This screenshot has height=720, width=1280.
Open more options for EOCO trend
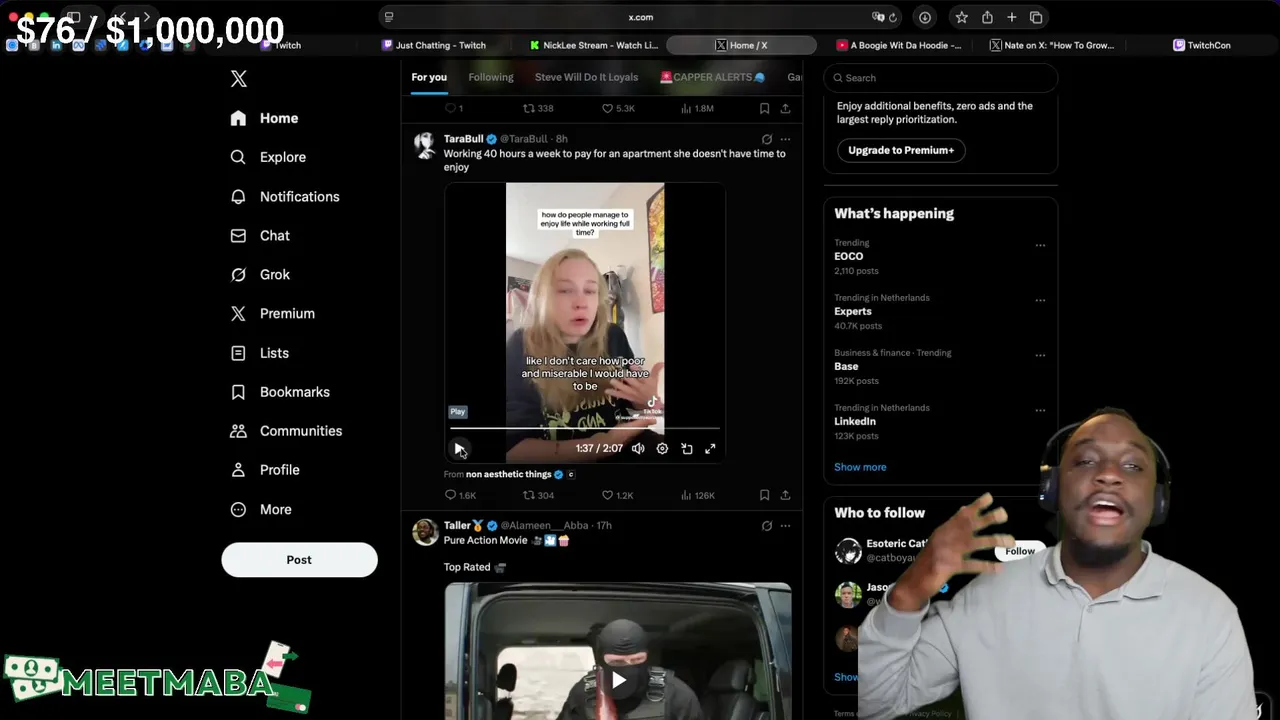click(x=1040, y=245)
